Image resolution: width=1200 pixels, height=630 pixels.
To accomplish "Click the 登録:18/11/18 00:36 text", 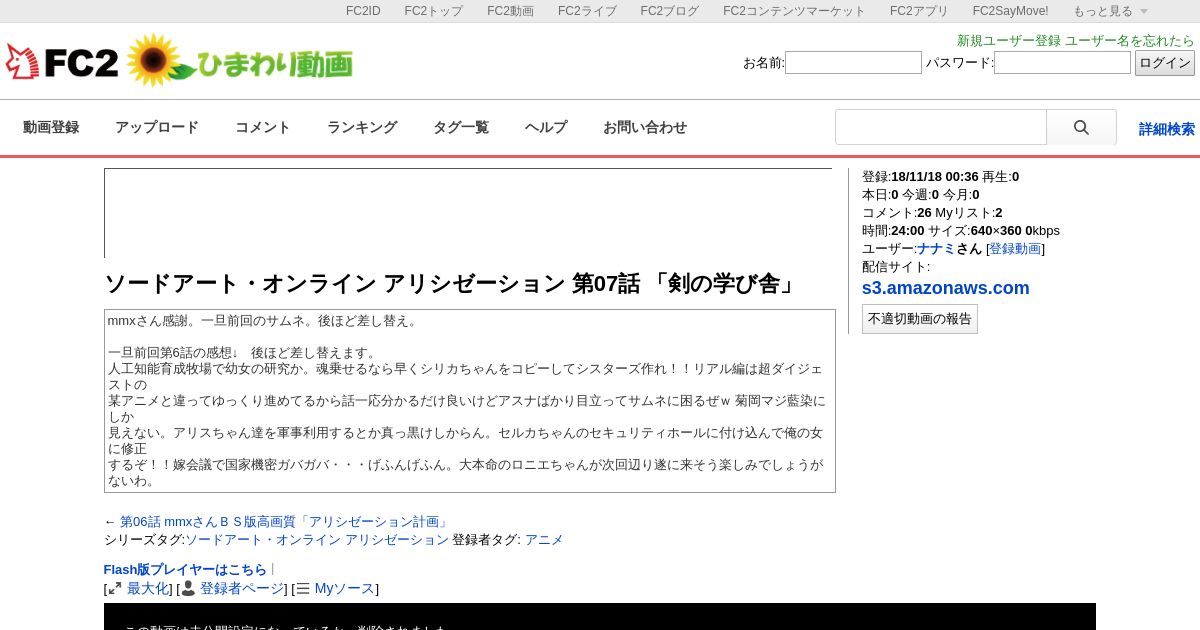I will (920, 177).
